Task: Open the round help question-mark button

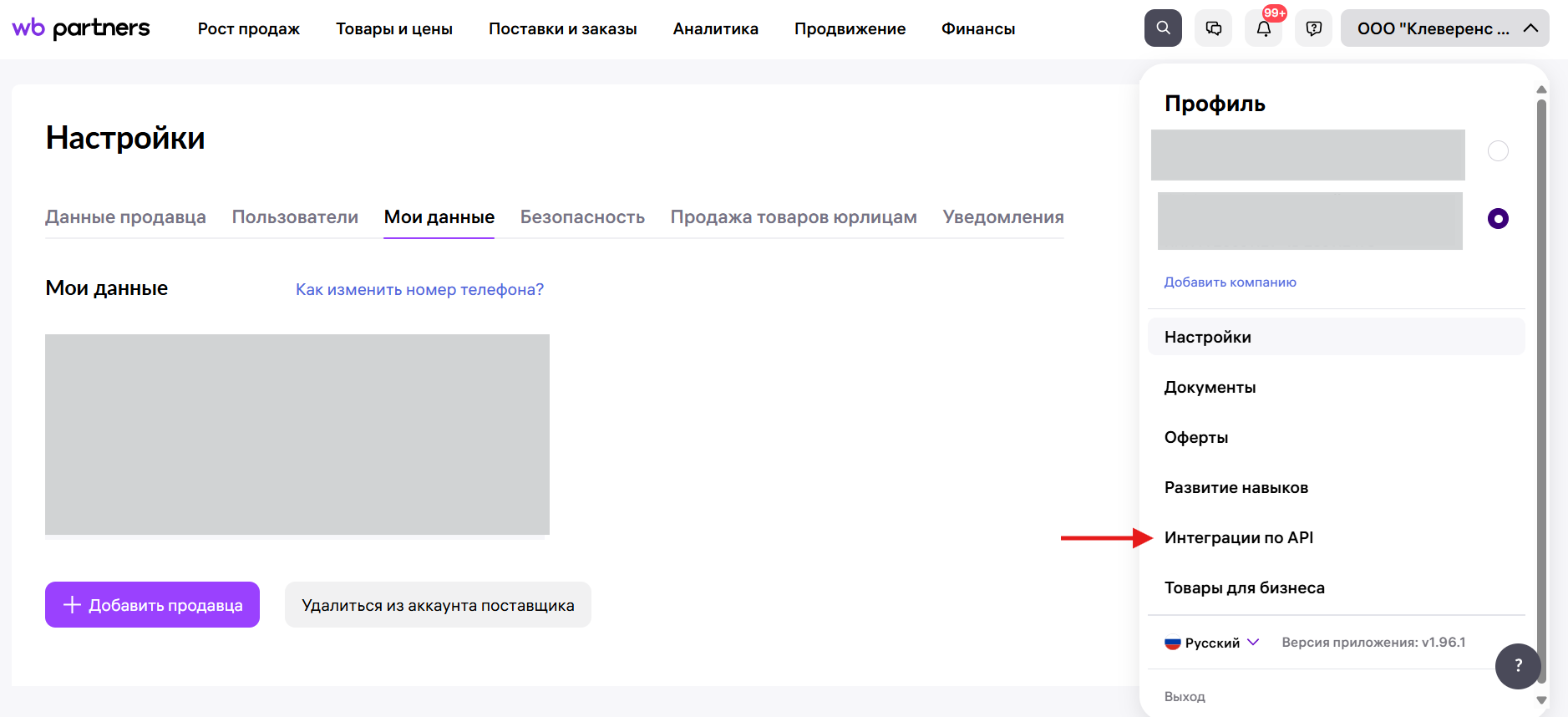Action: [x=1518, y=666]
